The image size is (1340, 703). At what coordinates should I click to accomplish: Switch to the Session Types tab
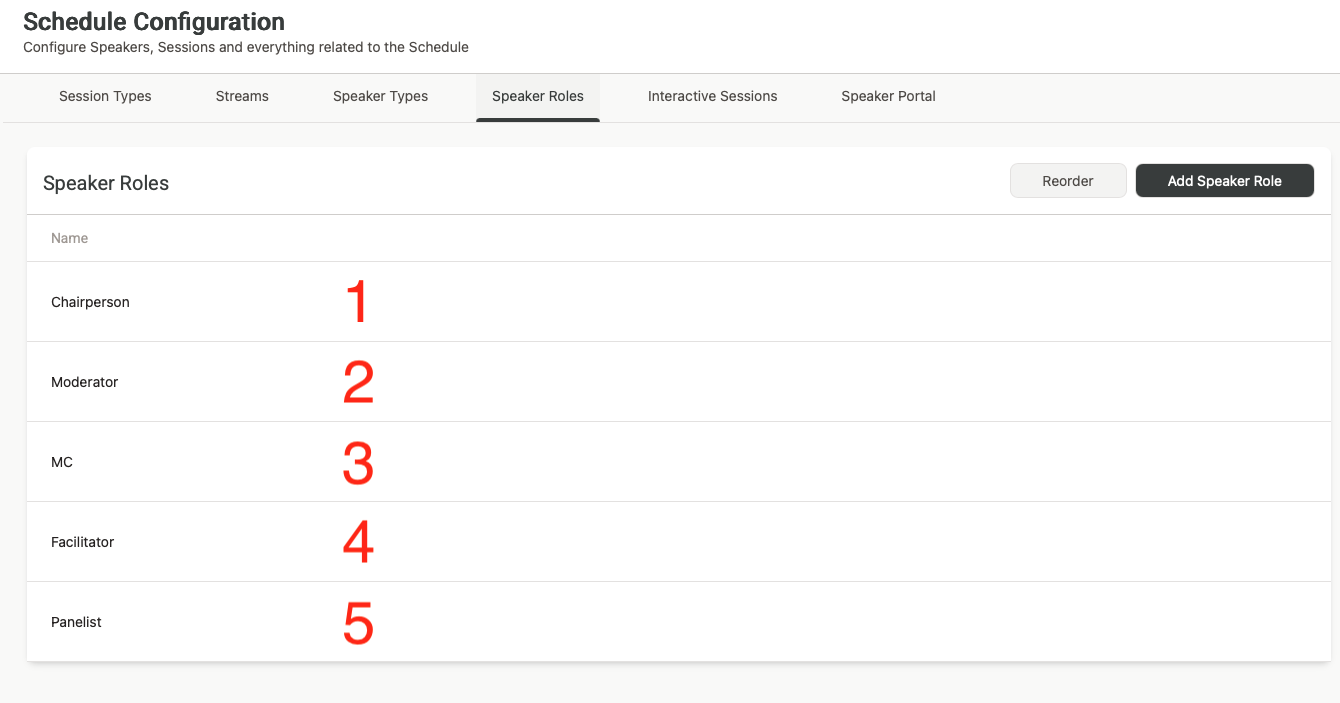[105, 97]
